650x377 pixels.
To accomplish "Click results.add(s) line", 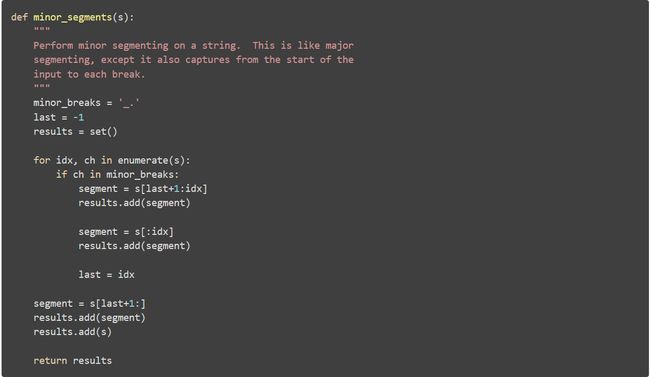I will point(73,332).
